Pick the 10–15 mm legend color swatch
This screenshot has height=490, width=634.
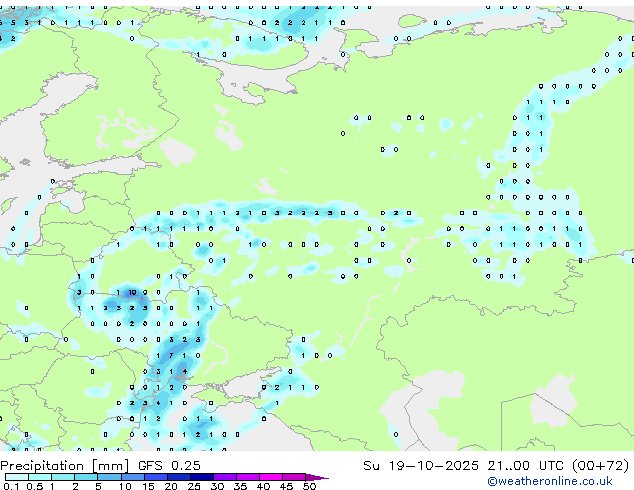tap(132, 477)
